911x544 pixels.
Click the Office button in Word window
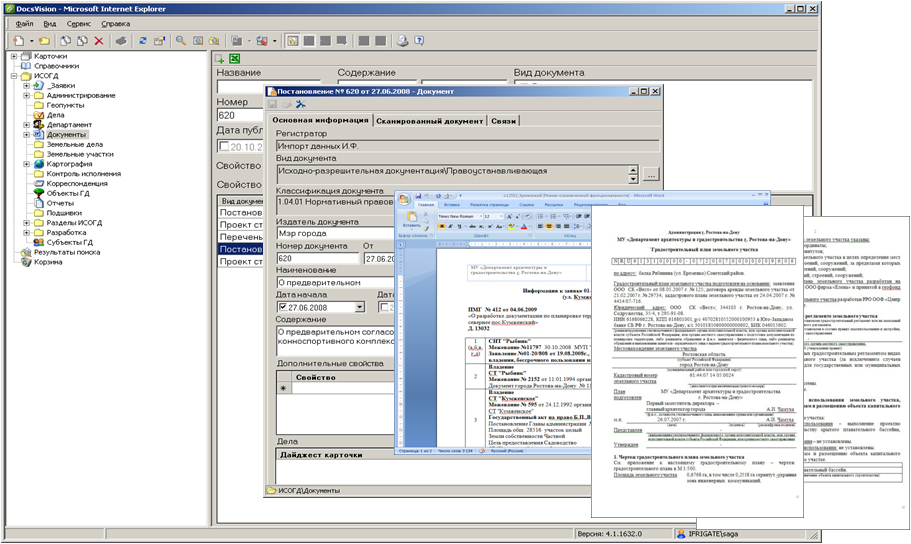[404, 199]
